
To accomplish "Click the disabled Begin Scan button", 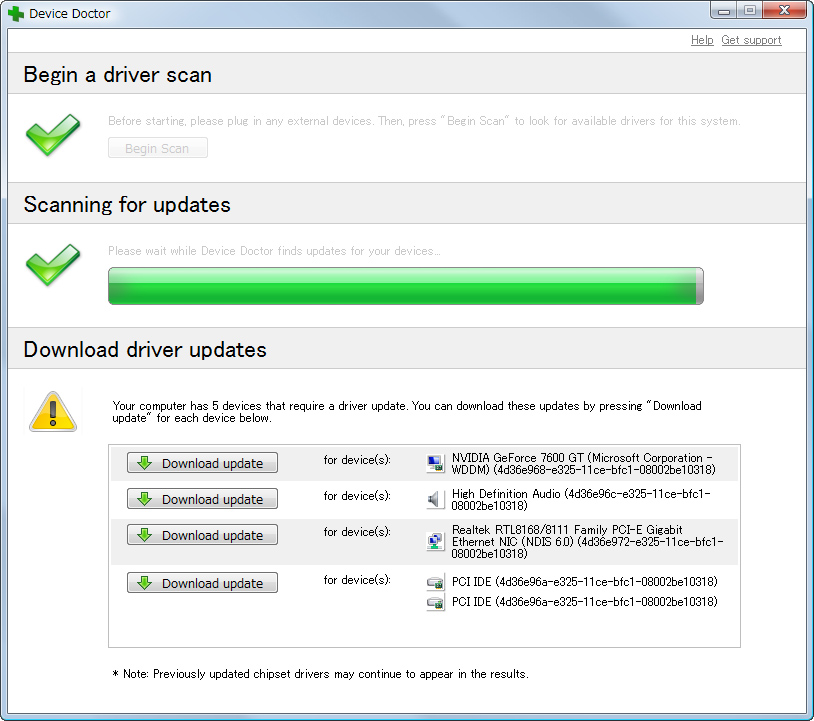I will 158,148.
